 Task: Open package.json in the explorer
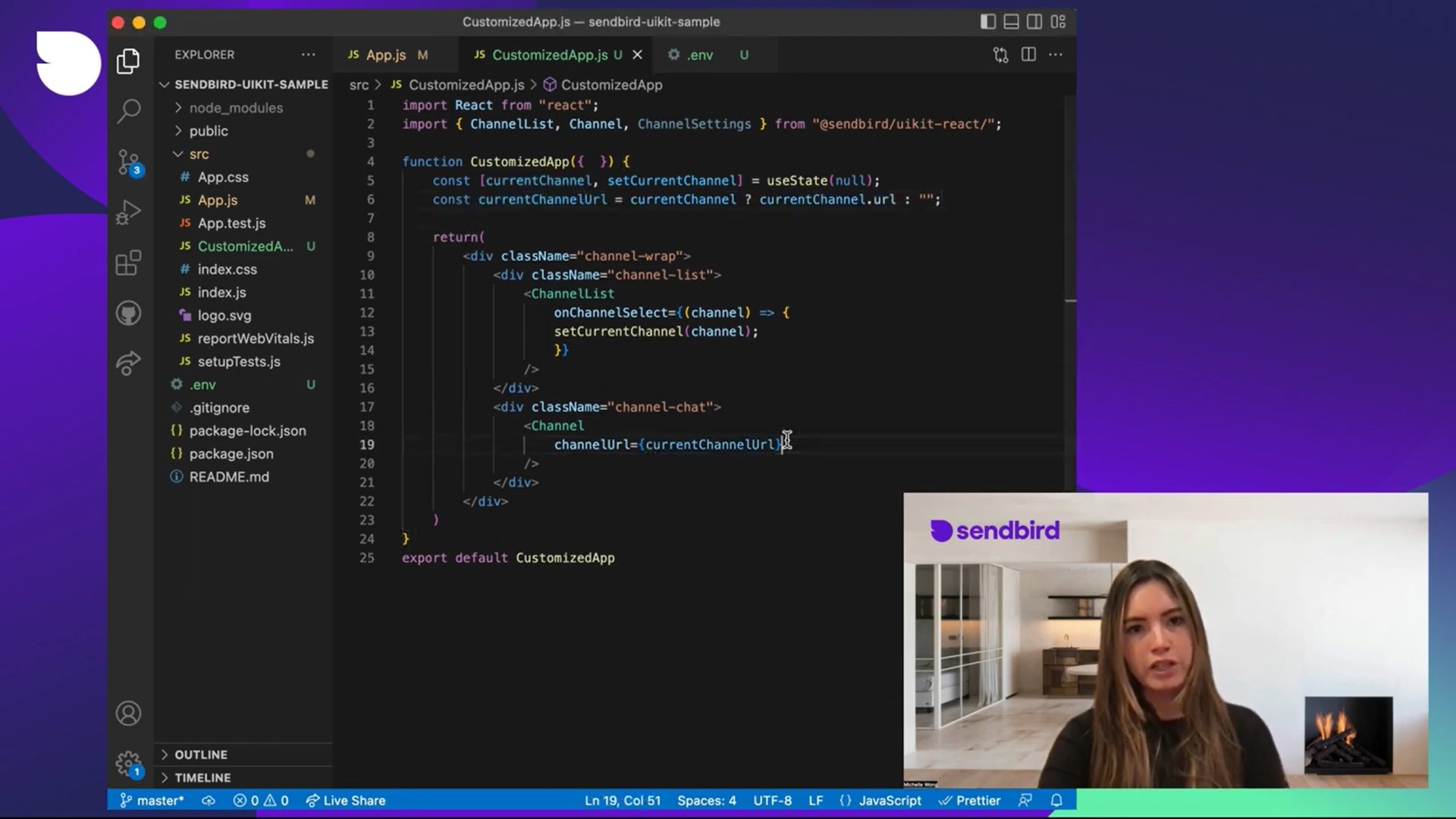coord(231,453)
